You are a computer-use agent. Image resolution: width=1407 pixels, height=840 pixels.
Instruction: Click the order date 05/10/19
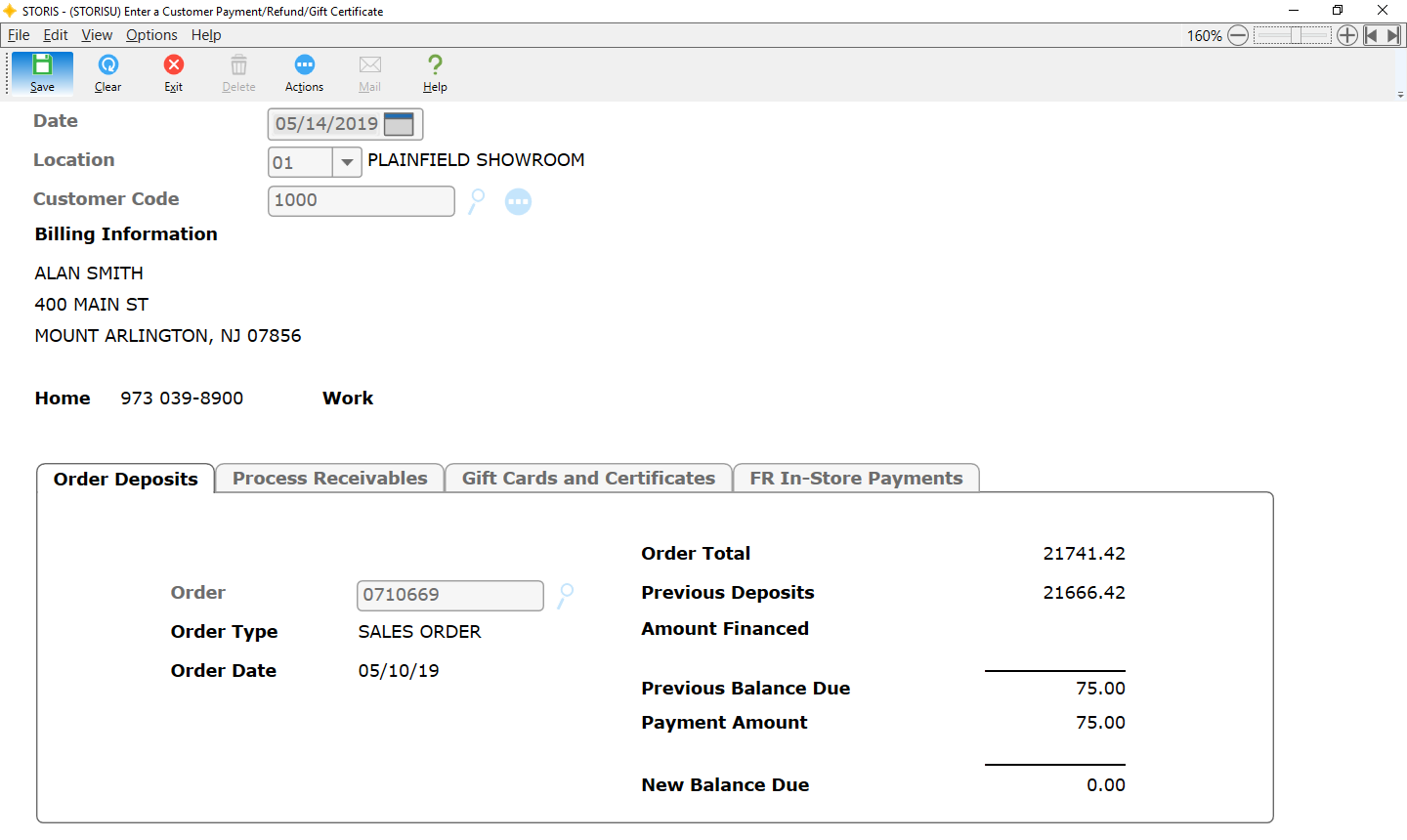(399, 671)
